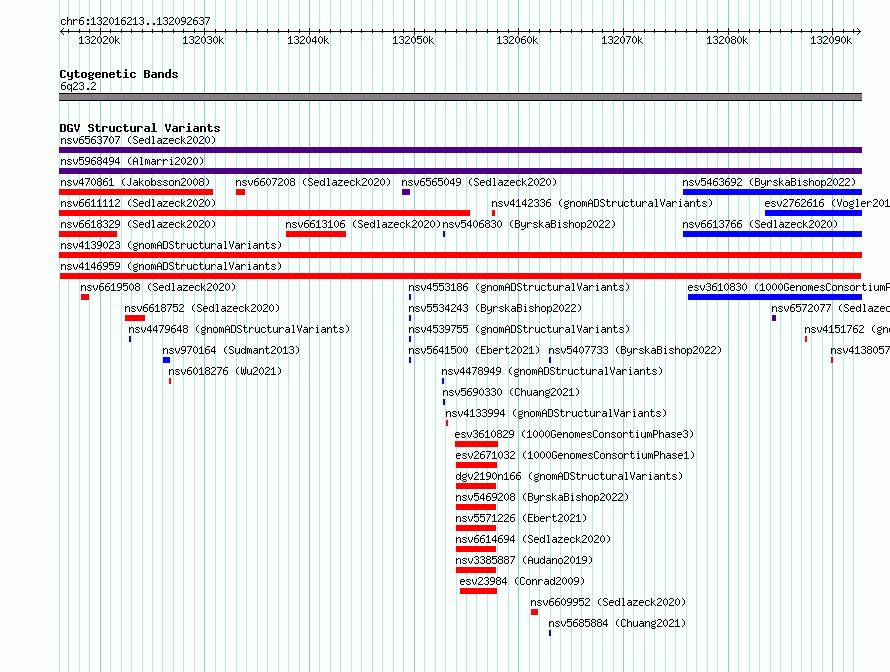The width and height of the screenshot is (890, 672).
Task: Select the esv3610829 red variant bar
Action: 476,444
